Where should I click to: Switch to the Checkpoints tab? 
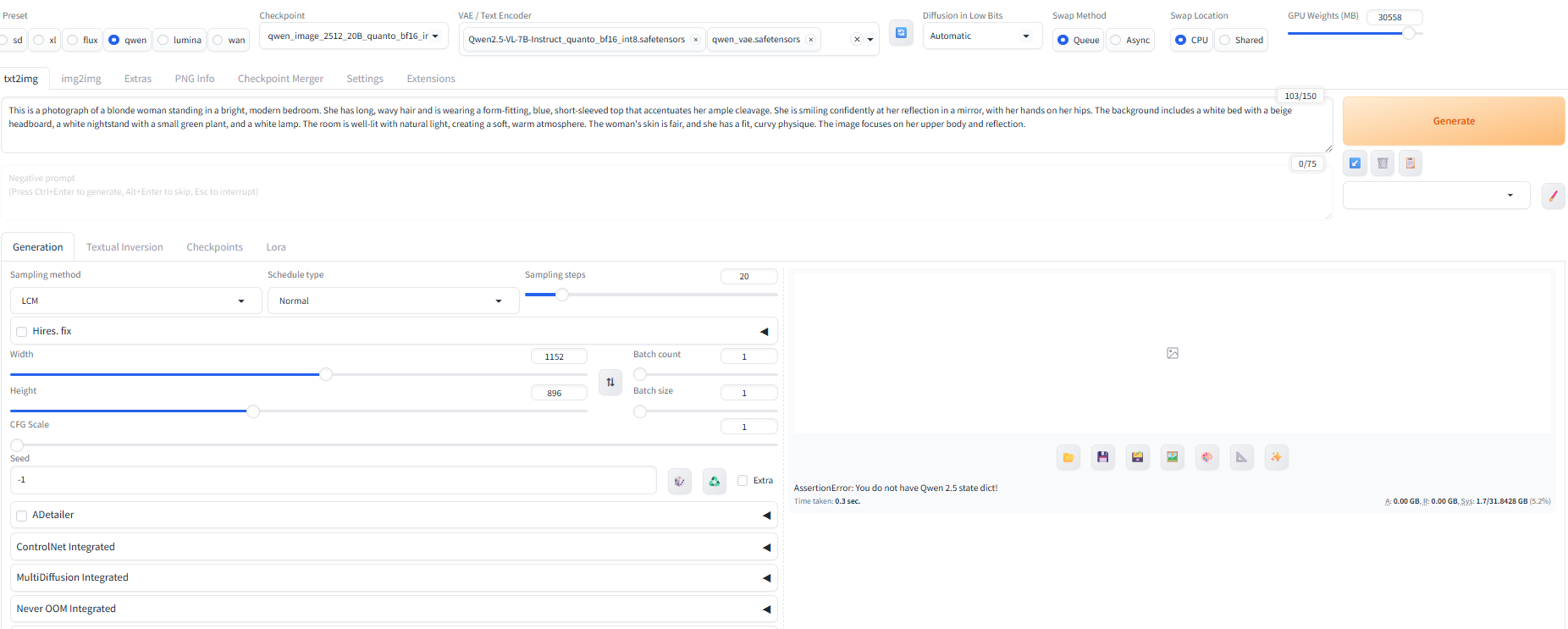coord(215,247)
